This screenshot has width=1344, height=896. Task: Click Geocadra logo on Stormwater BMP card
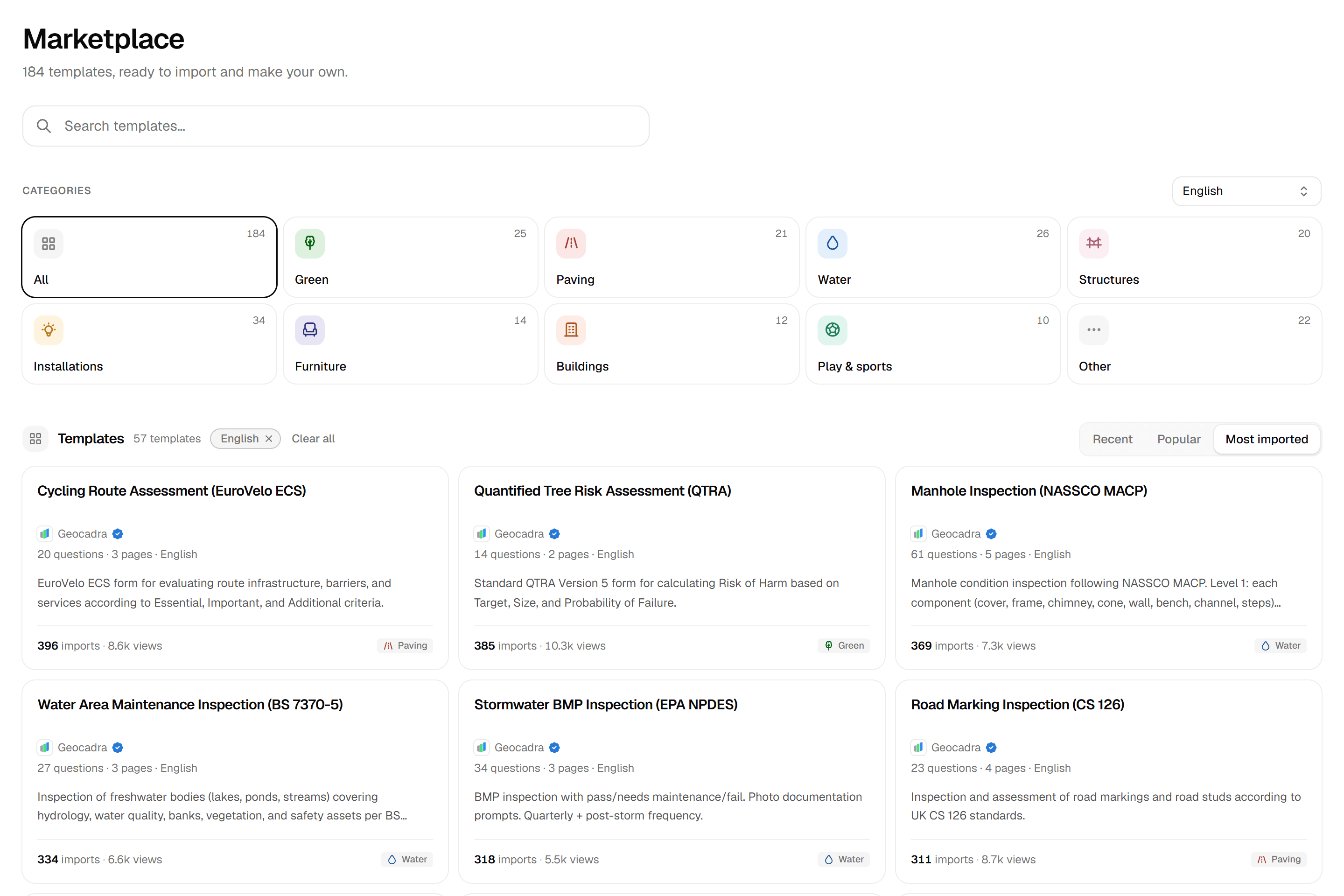[482, 748]
